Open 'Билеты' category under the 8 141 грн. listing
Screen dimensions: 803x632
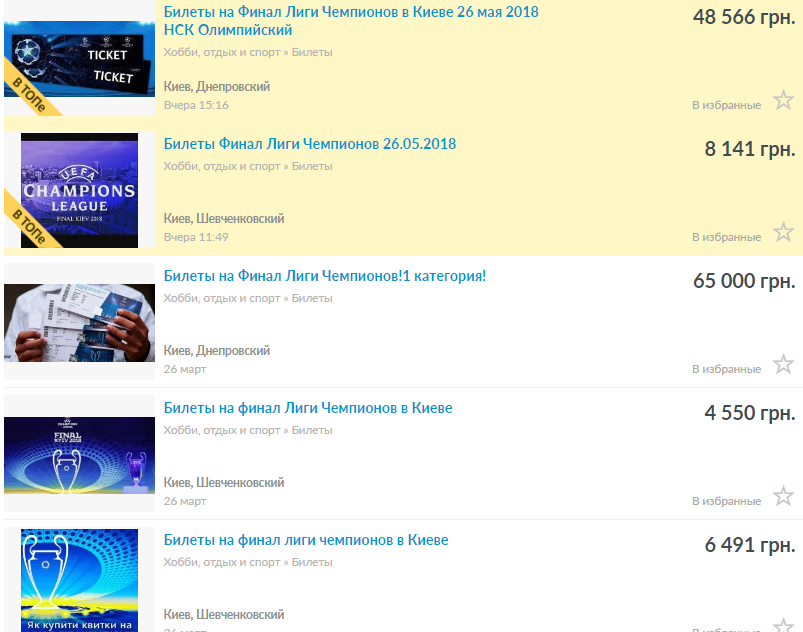312,166
